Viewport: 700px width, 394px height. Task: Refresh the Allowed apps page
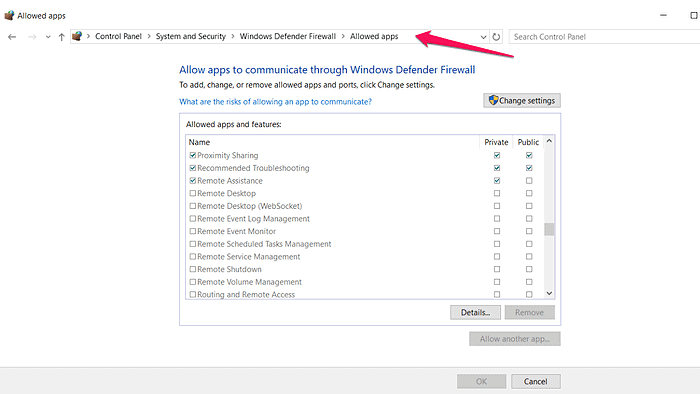point(496,37)
